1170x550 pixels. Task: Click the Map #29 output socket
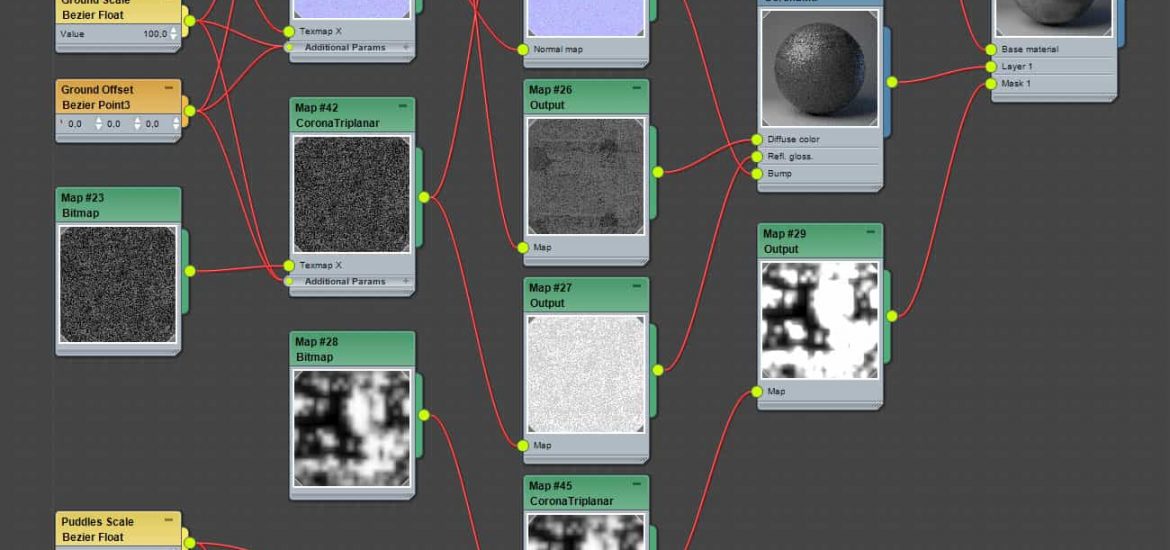coord(891,316)
